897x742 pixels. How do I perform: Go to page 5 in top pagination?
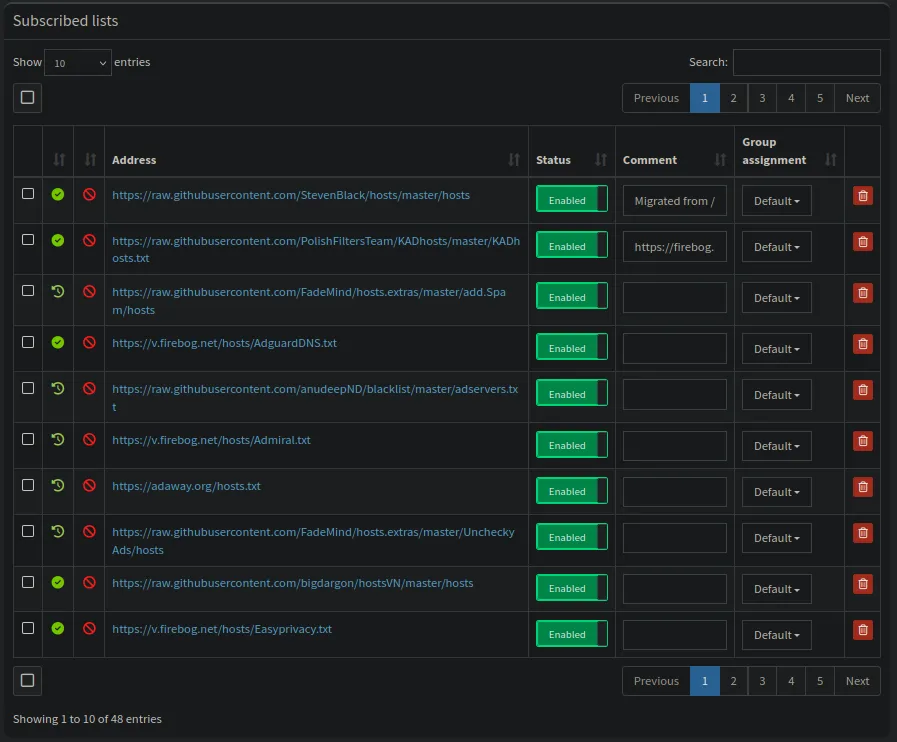pyautogui.click(x=820, y=98)
